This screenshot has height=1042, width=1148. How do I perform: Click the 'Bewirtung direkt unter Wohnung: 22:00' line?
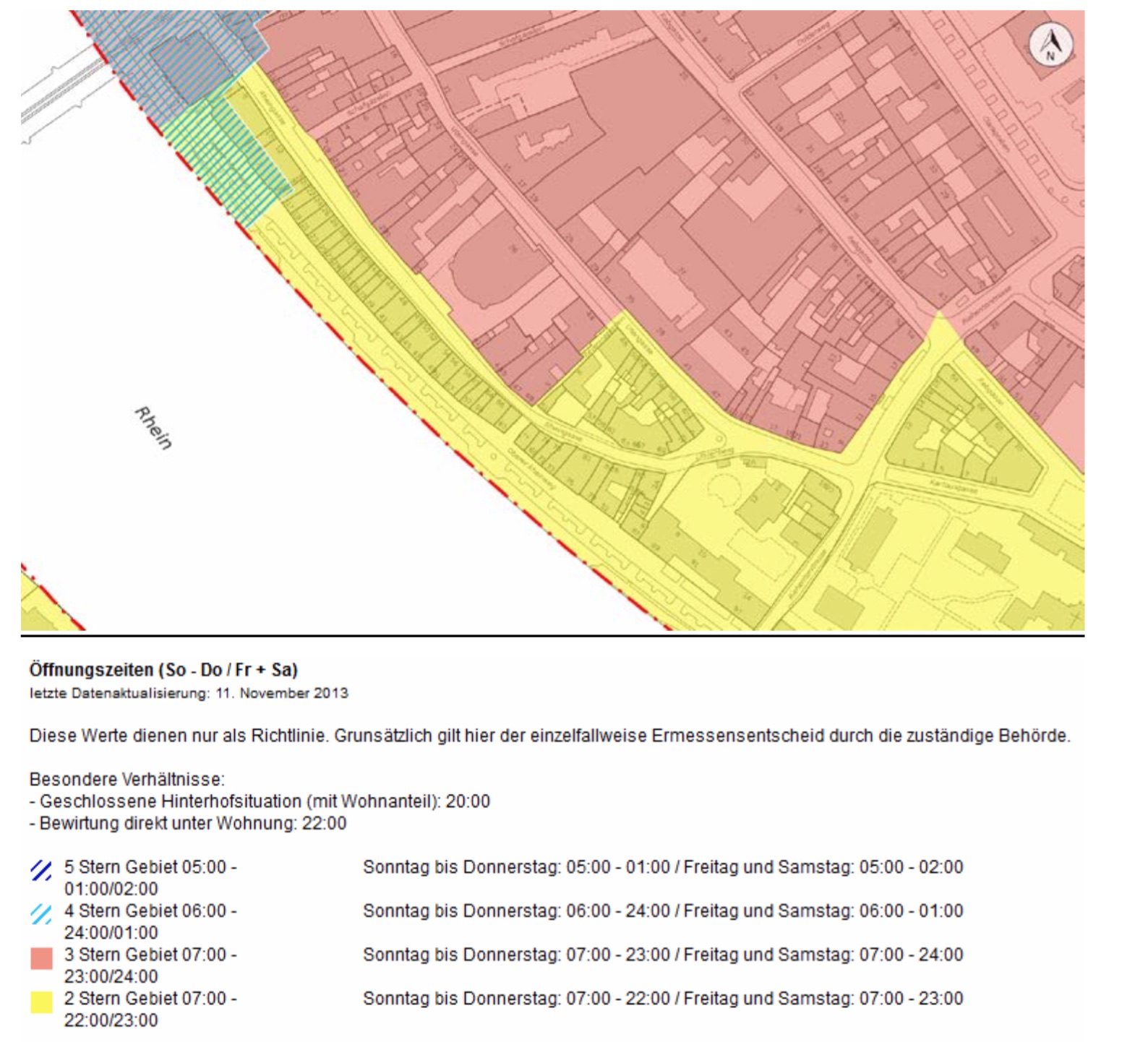pos(188,823)
